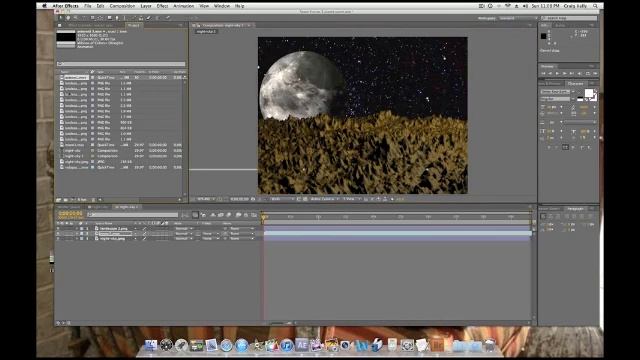
Task: Select the Rotation tool
Action: tap(84, 18)
